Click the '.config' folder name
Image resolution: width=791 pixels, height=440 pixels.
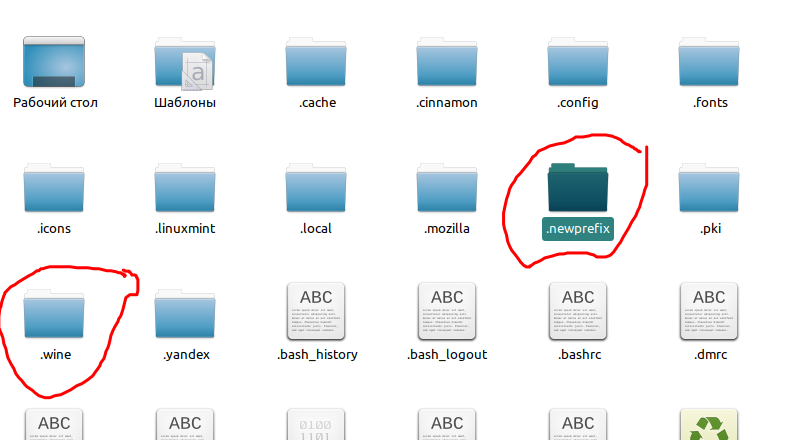578,102
